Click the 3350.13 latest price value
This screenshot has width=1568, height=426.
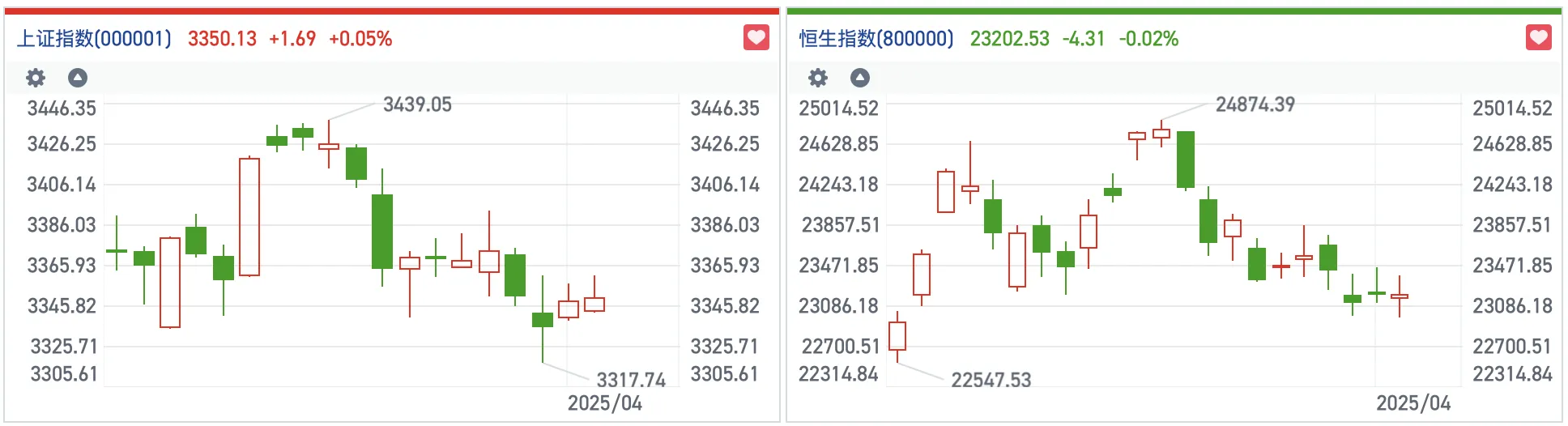tap(222, 39)
